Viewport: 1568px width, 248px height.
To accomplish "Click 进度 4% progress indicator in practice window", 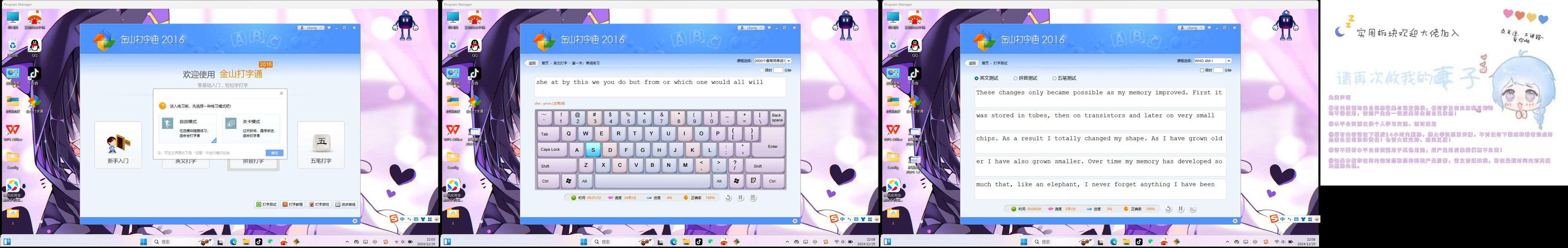I will (x=659, y=197).
